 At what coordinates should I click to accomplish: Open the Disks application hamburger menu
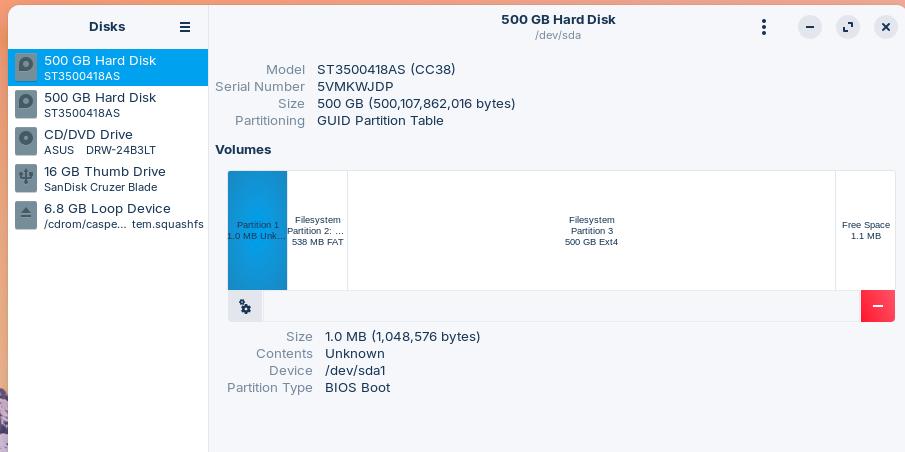click(185, 27)
